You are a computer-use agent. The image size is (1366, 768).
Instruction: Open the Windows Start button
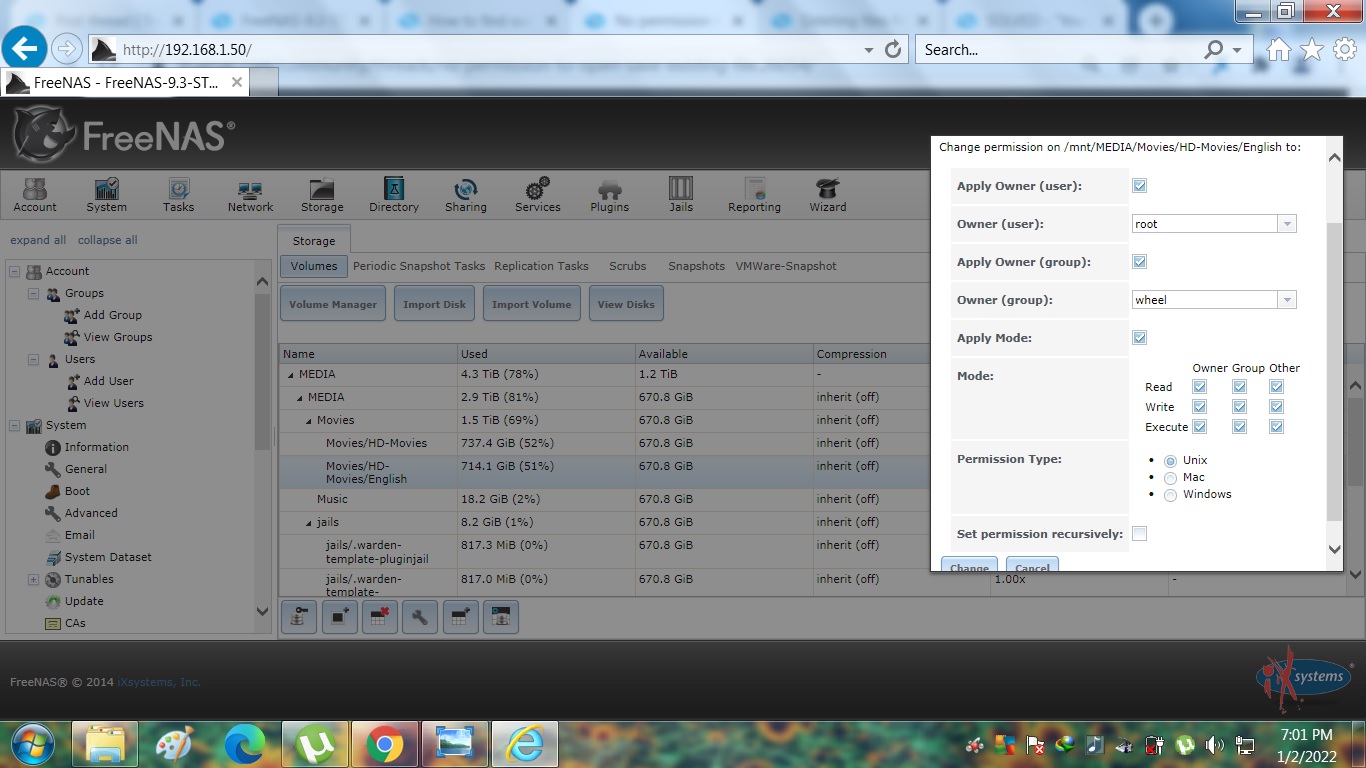(33, 744)
